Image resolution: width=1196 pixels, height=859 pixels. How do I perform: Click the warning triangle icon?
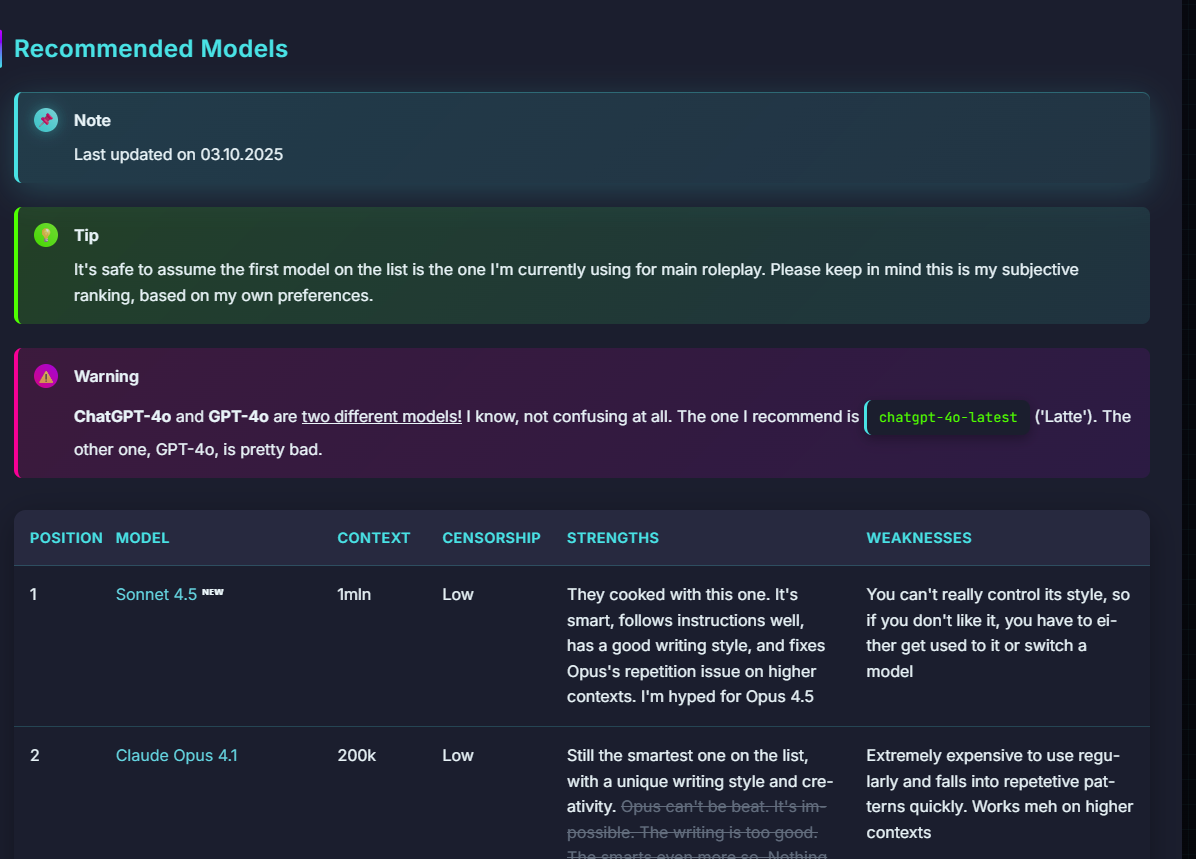click(46, 376)
